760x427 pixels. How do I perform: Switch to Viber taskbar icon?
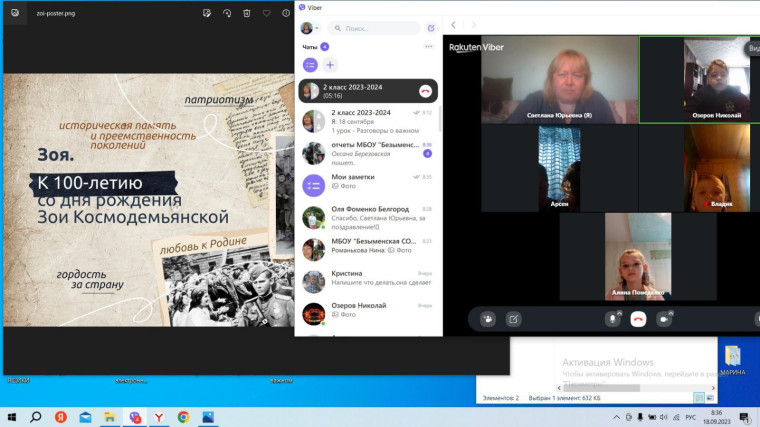pyautogui.click(x=134, y=417)
